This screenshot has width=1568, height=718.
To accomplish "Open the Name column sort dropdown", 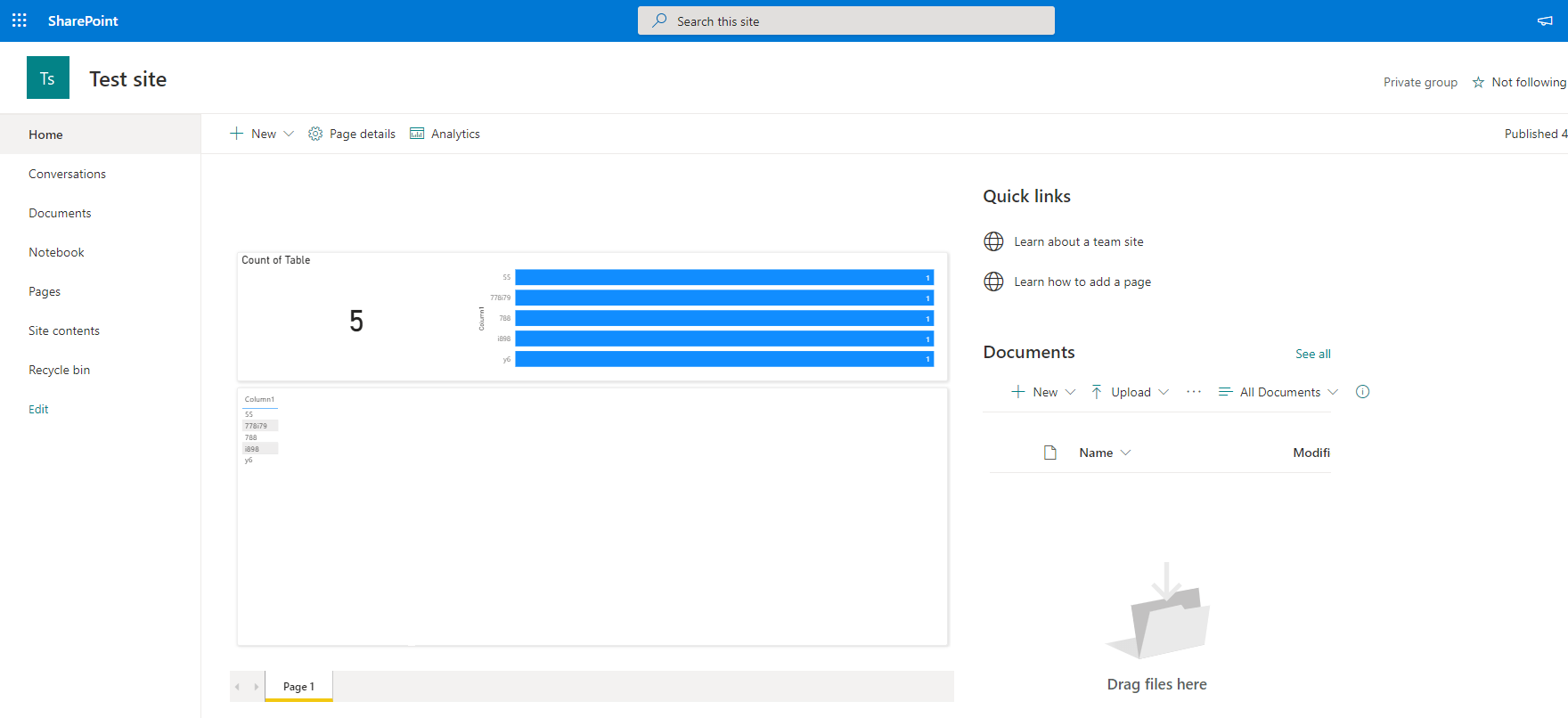I will pos(1126,453).
